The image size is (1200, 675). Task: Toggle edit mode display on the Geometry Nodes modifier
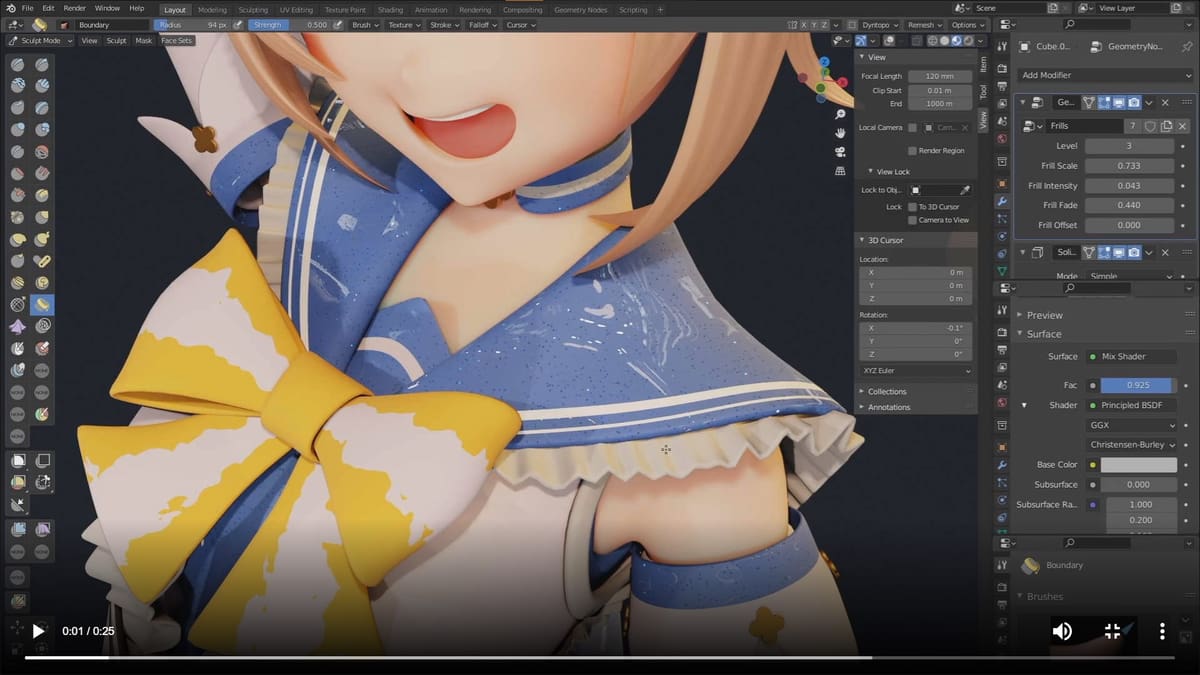[1103, 102]
